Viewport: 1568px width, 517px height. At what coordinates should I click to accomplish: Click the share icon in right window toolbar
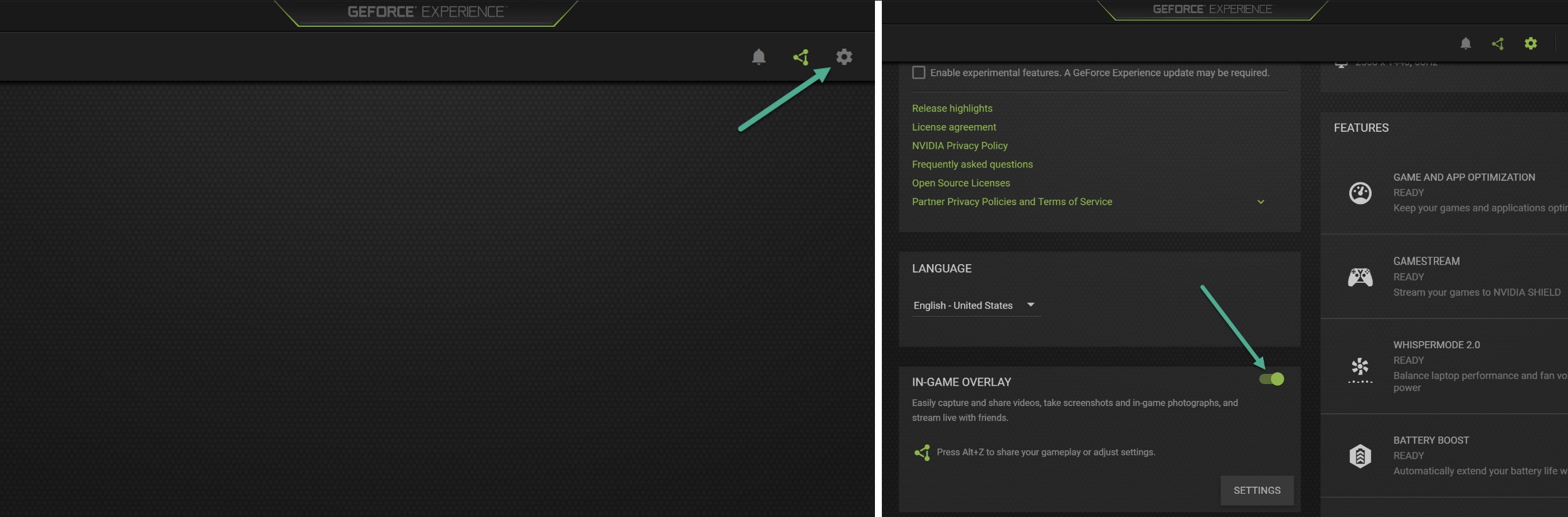coord(1498,43)
